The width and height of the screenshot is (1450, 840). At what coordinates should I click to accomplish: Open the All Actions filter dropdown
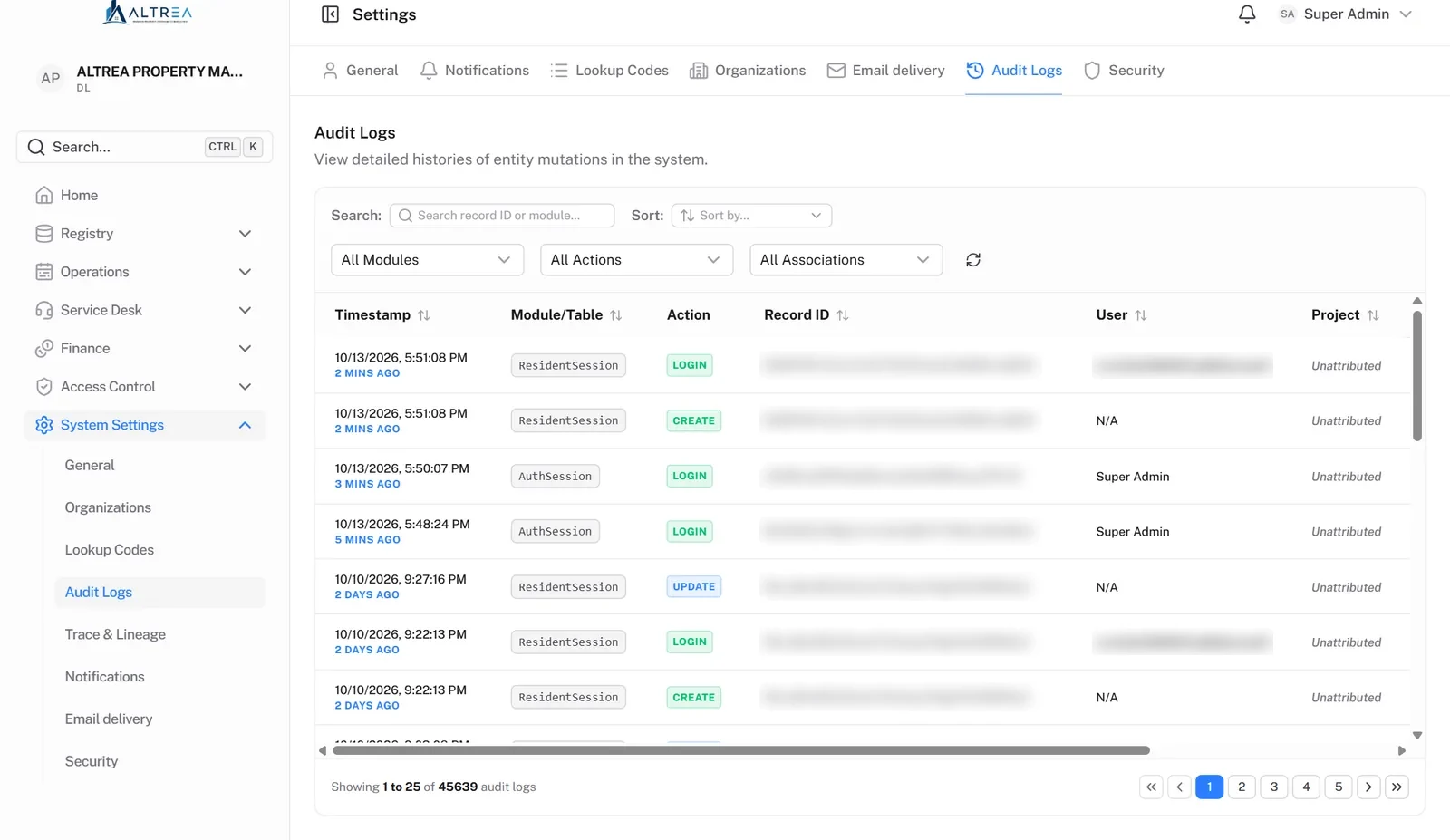[x=637, y=260]
